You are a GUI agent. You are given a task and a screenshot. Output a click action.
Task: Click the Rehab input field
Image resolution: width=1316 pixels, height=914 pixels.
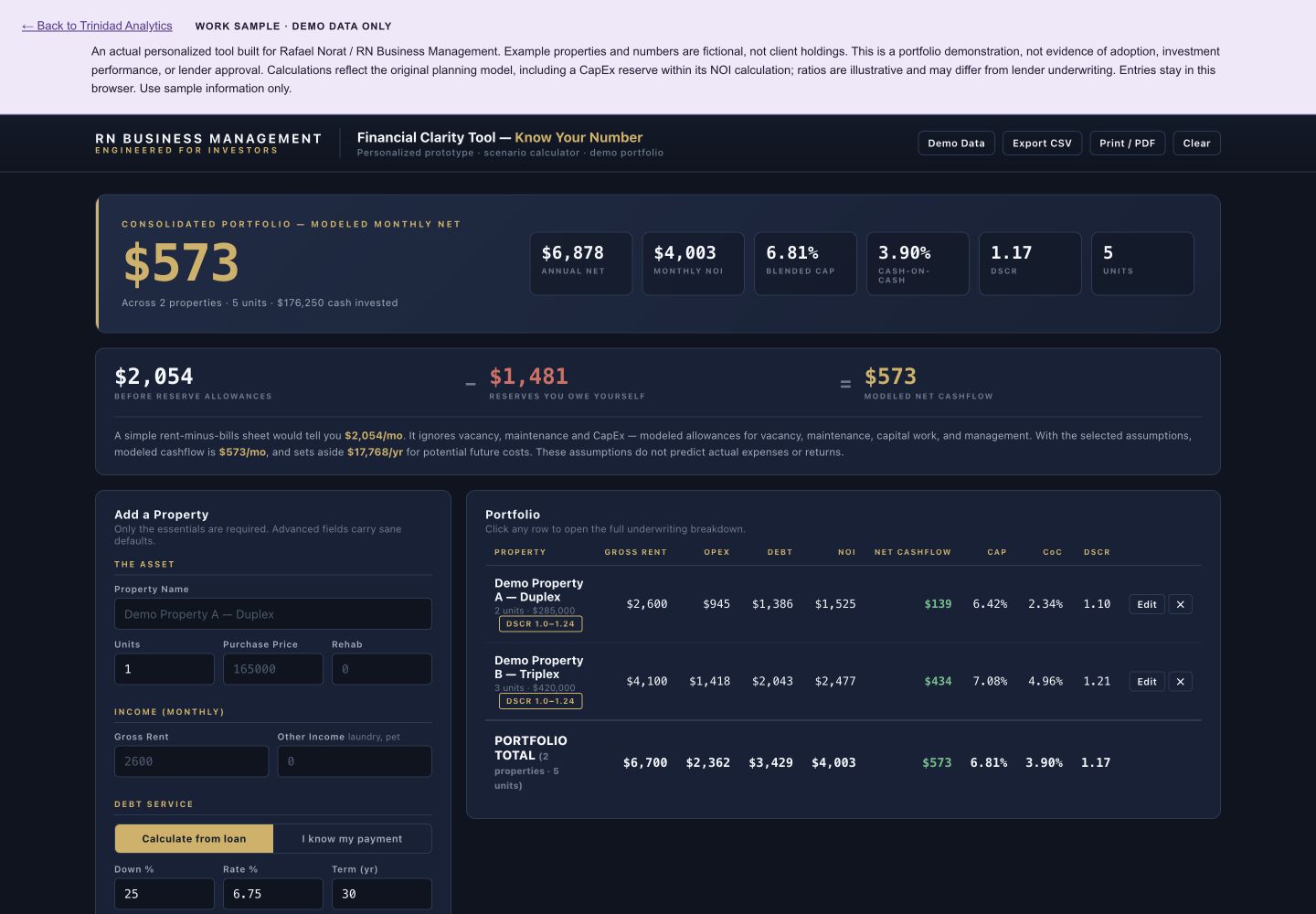click(x=382, y=669)
